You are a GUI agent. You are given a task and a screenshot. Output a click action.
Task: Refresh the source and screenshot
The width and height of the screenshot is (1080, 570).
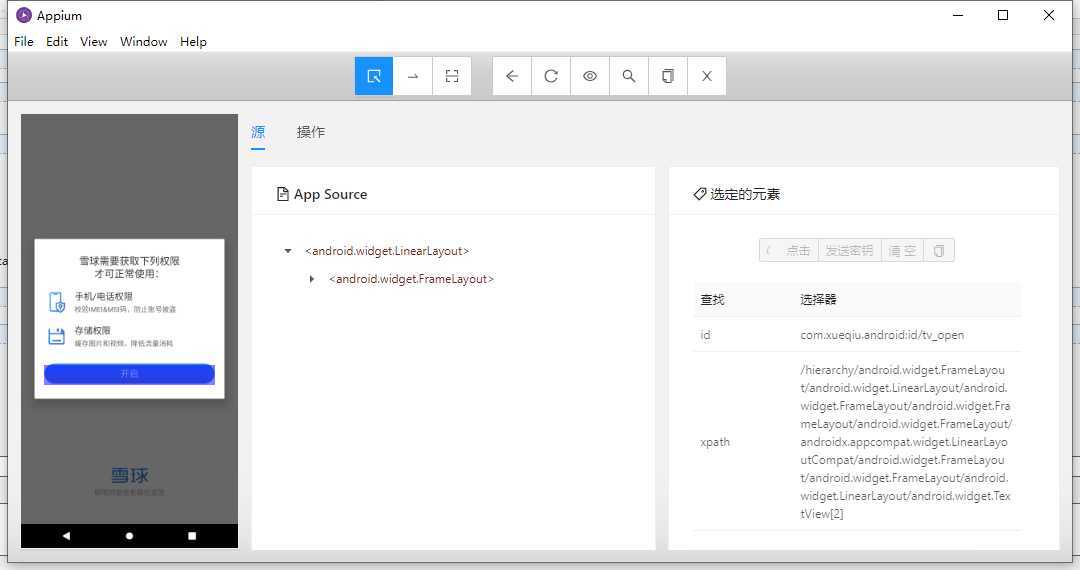(x=551, y=76)
